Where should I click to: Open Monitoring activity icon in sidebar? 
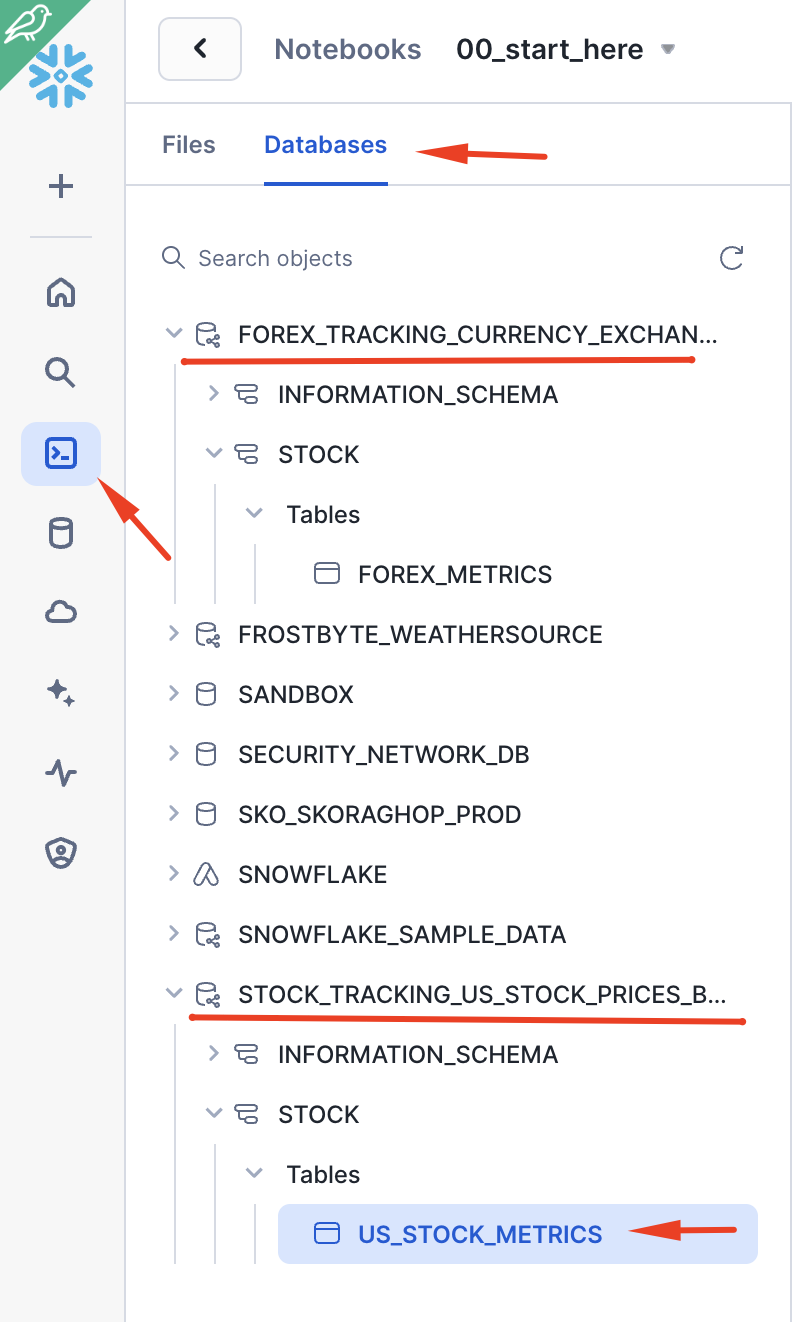coord(60,772)
